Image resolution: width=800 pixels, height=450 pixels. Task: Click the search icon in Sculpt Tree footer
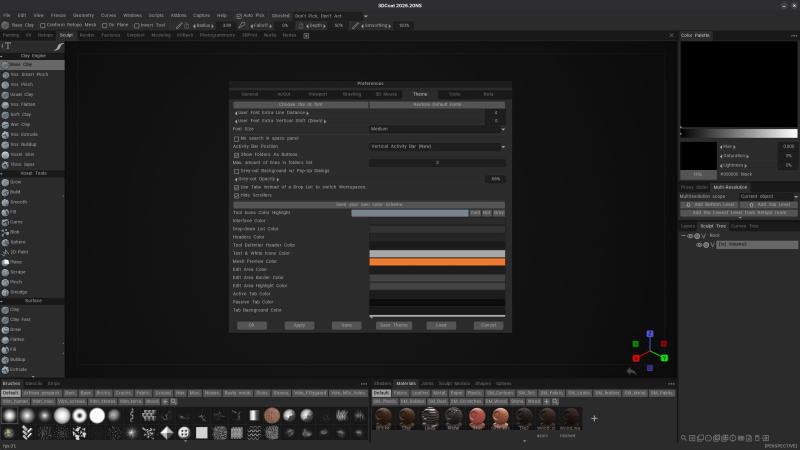coord(684,438)
